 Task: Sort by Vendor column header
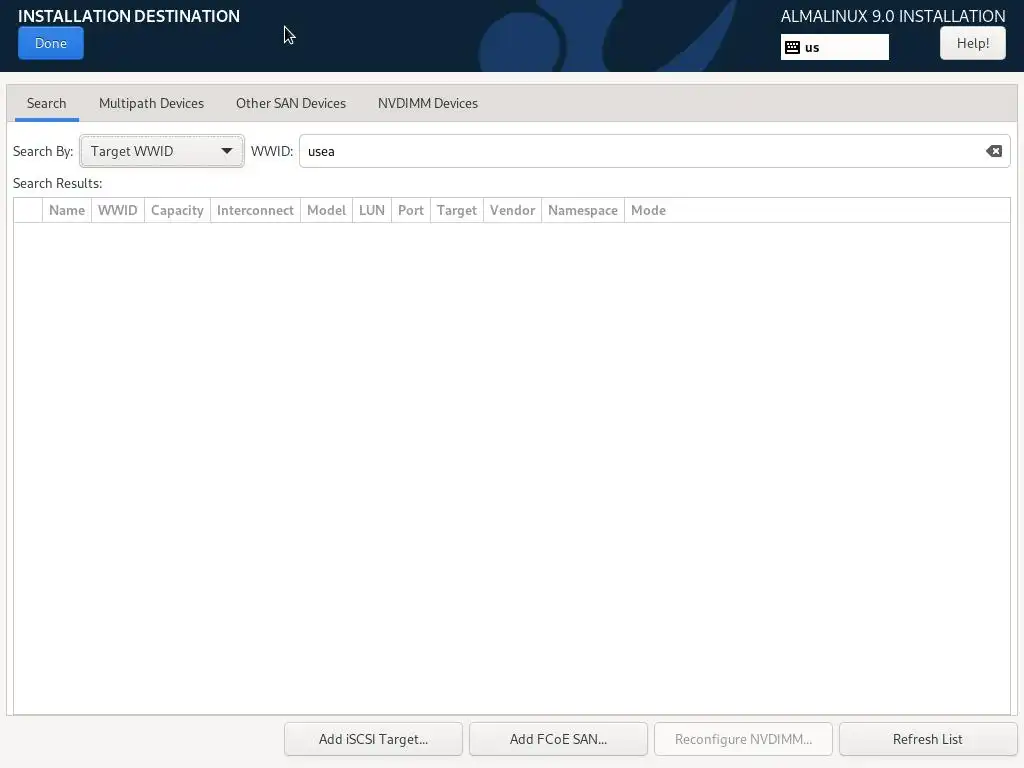tap(512, 210)
